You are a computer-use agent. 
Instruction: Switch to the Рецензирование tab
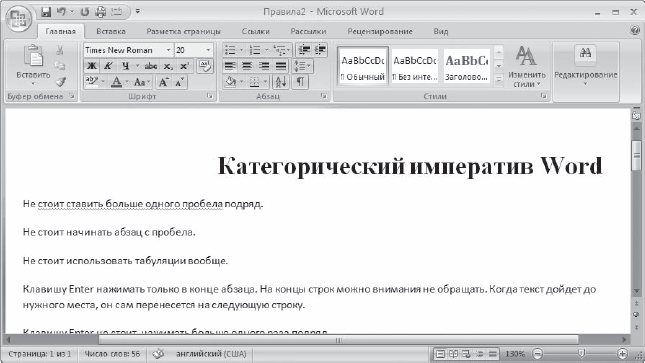(380, 31)
